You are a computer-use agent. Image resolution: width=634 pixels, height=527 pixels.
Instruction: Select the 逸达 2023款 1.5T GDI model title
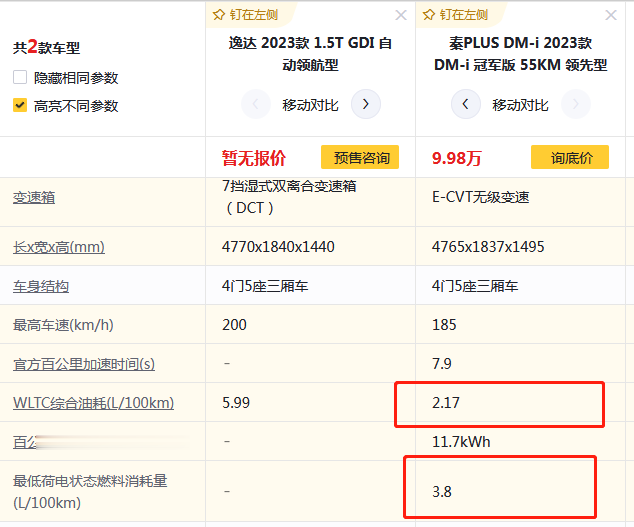click(x=310, y=54)
